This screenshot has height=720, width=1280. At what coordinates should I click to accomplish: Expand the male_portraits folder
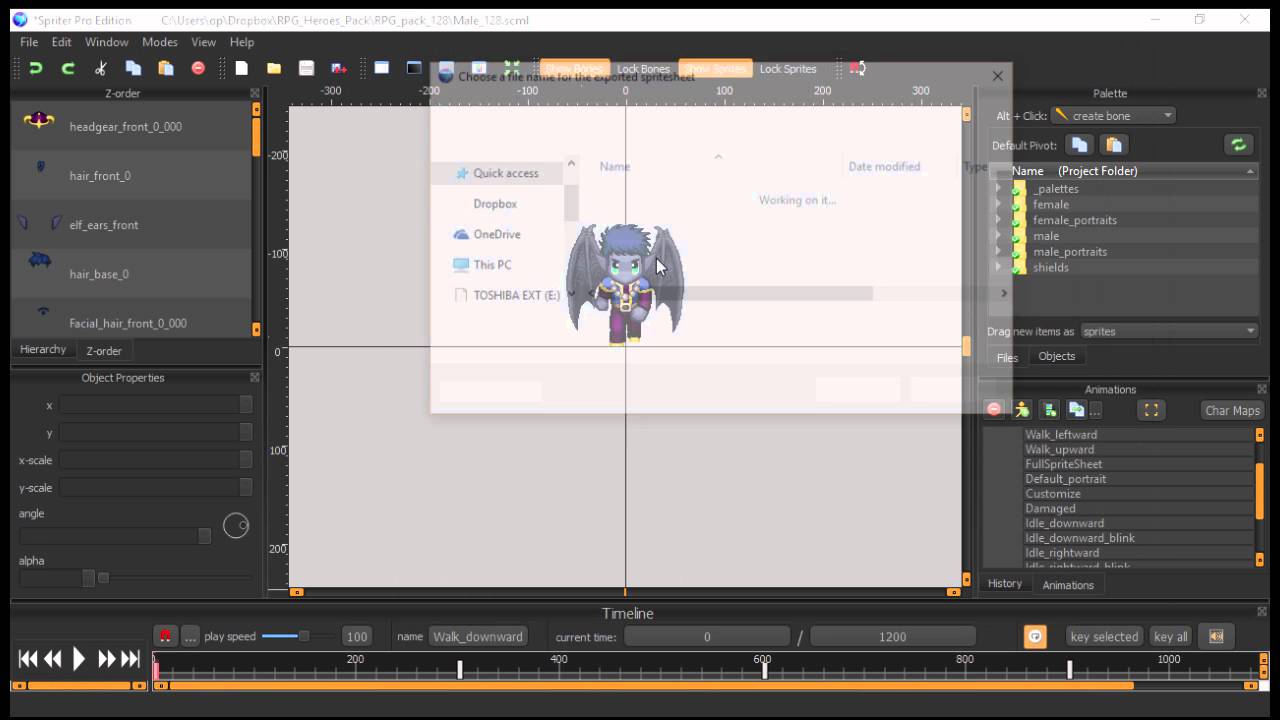[x=998, y=252]
